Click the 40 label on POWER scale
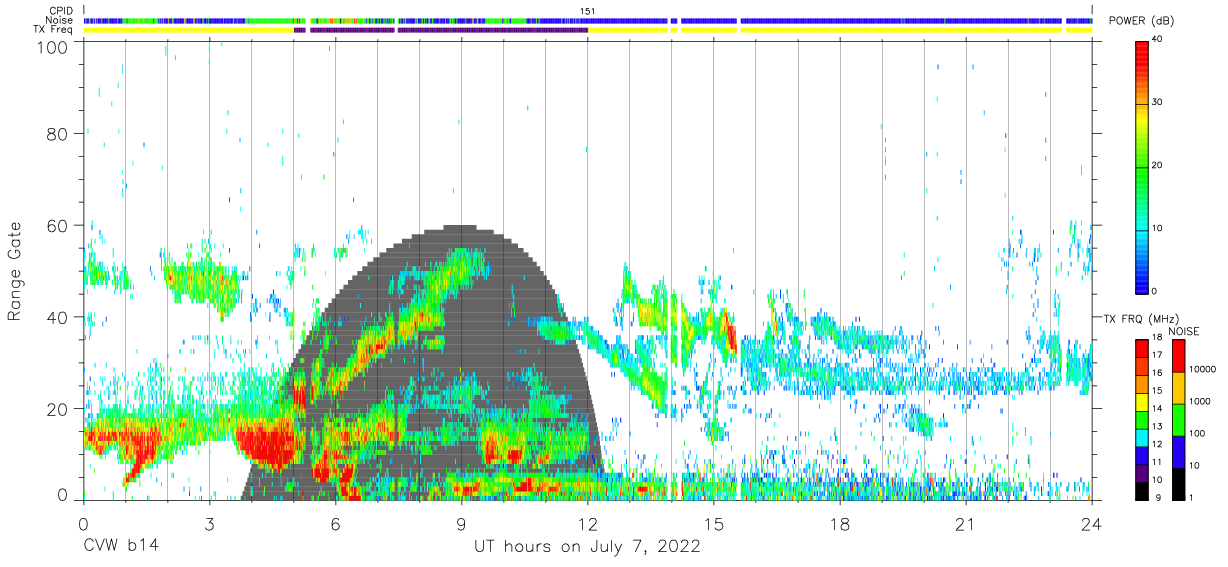Viewport: 1228px width, 567px height. click(x=1158, y=40)
